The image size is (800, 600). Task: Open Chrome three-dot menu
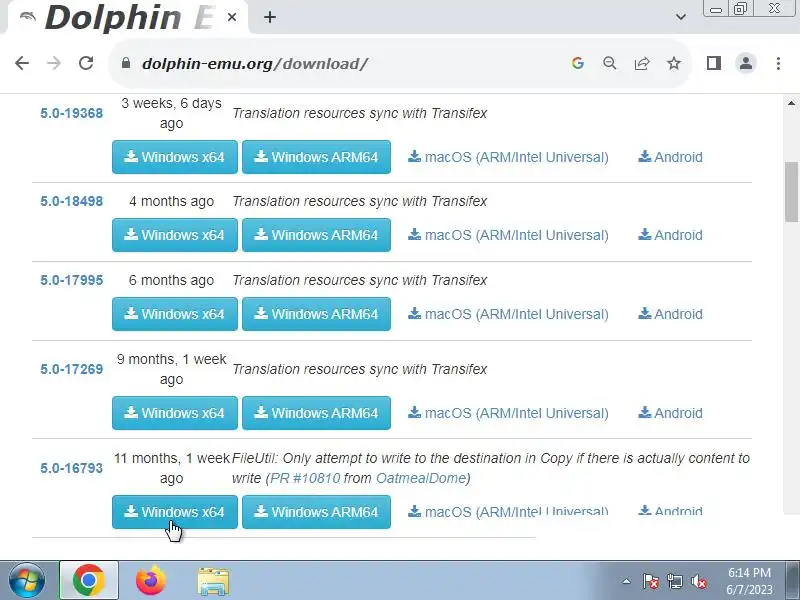click(778, 63)
